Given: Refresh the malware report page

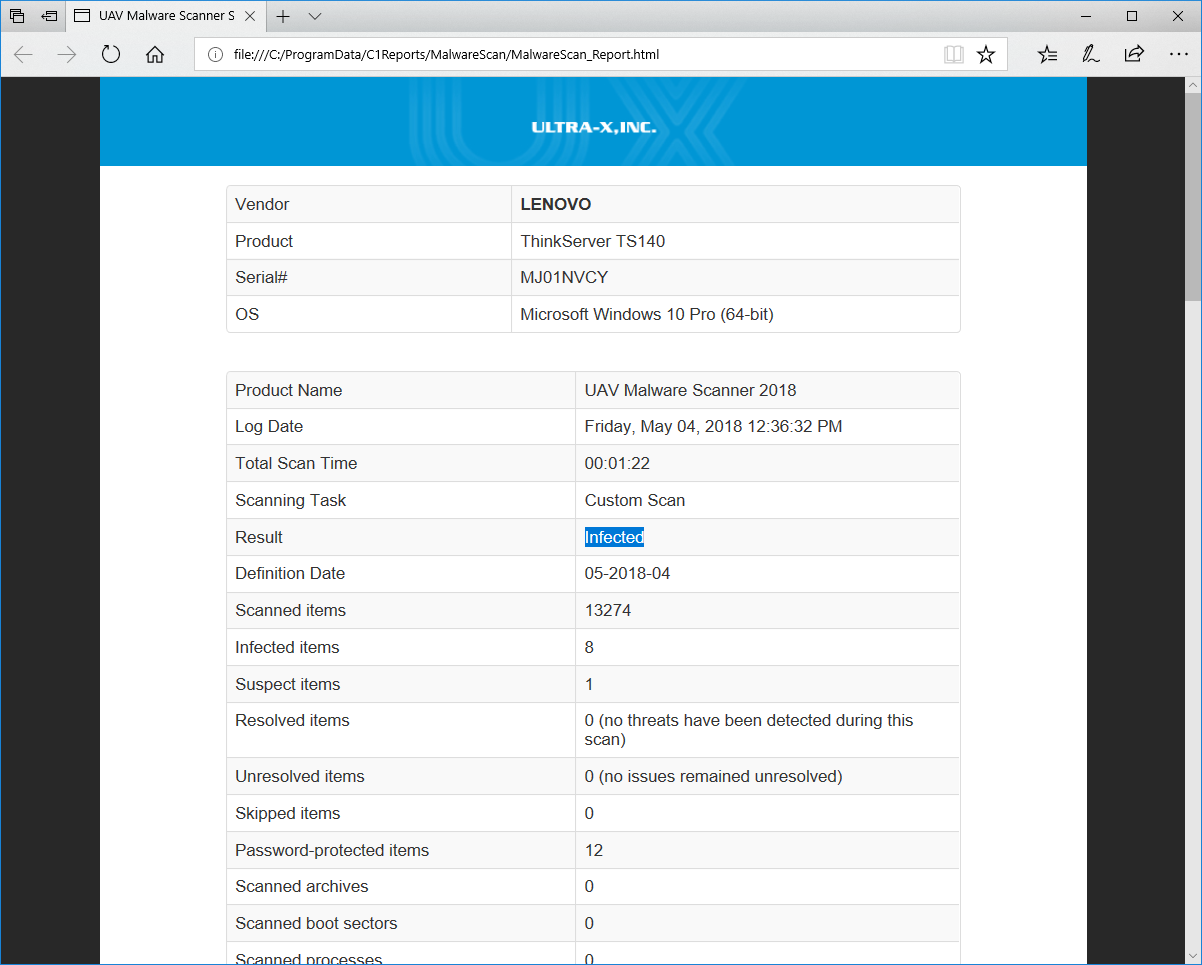Looking at the screenshot, I should tap(111, 55).
